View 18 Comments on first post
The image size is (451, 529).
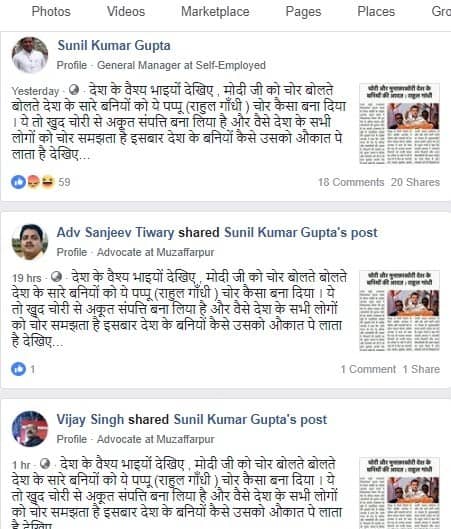tap(351, 182)
